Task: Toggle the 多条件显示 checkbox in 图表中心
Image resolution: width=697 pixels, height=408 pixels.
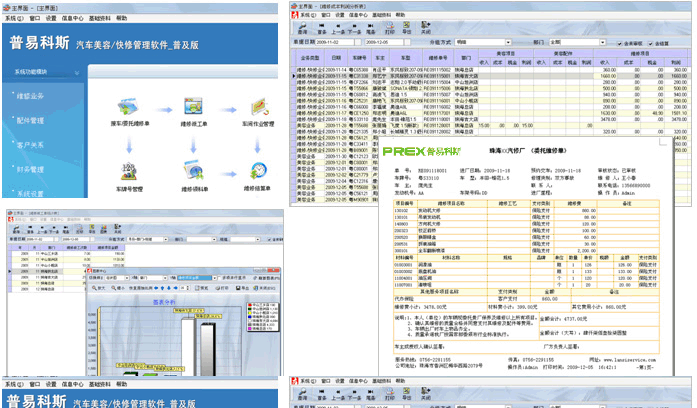Action: point(219,278)
